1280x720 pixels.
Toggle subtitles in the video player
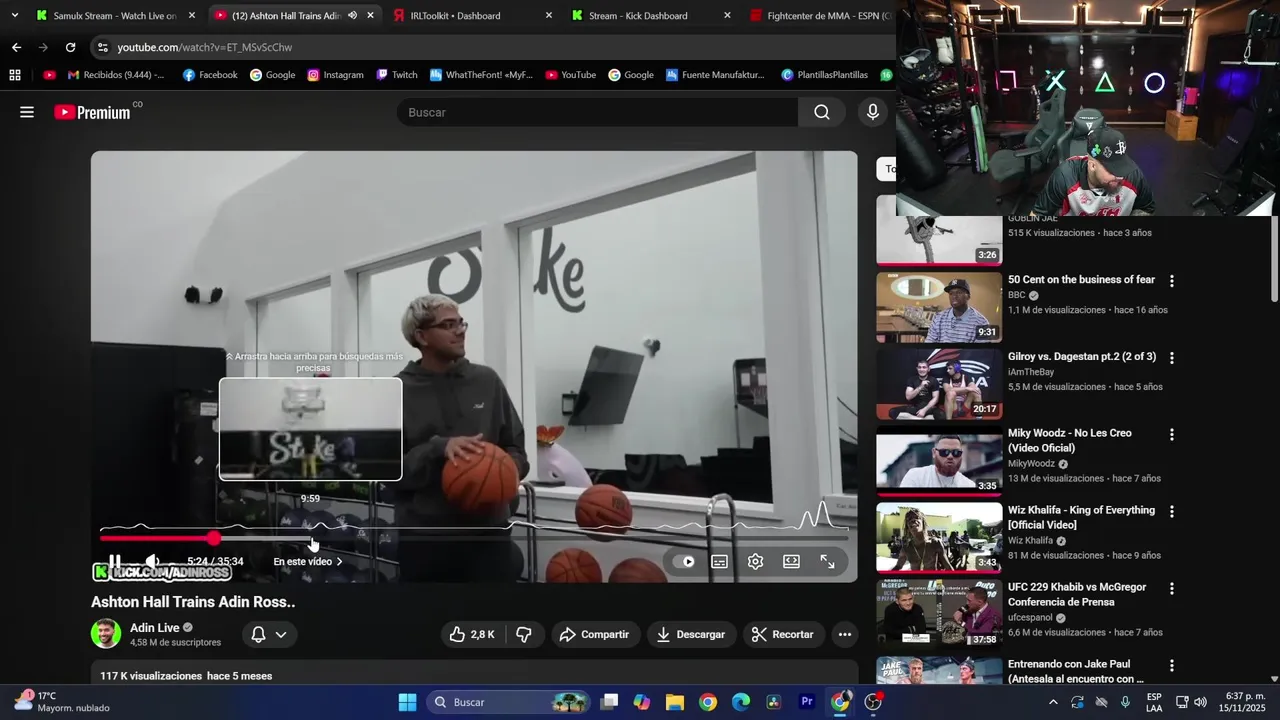tap(719, 561)
